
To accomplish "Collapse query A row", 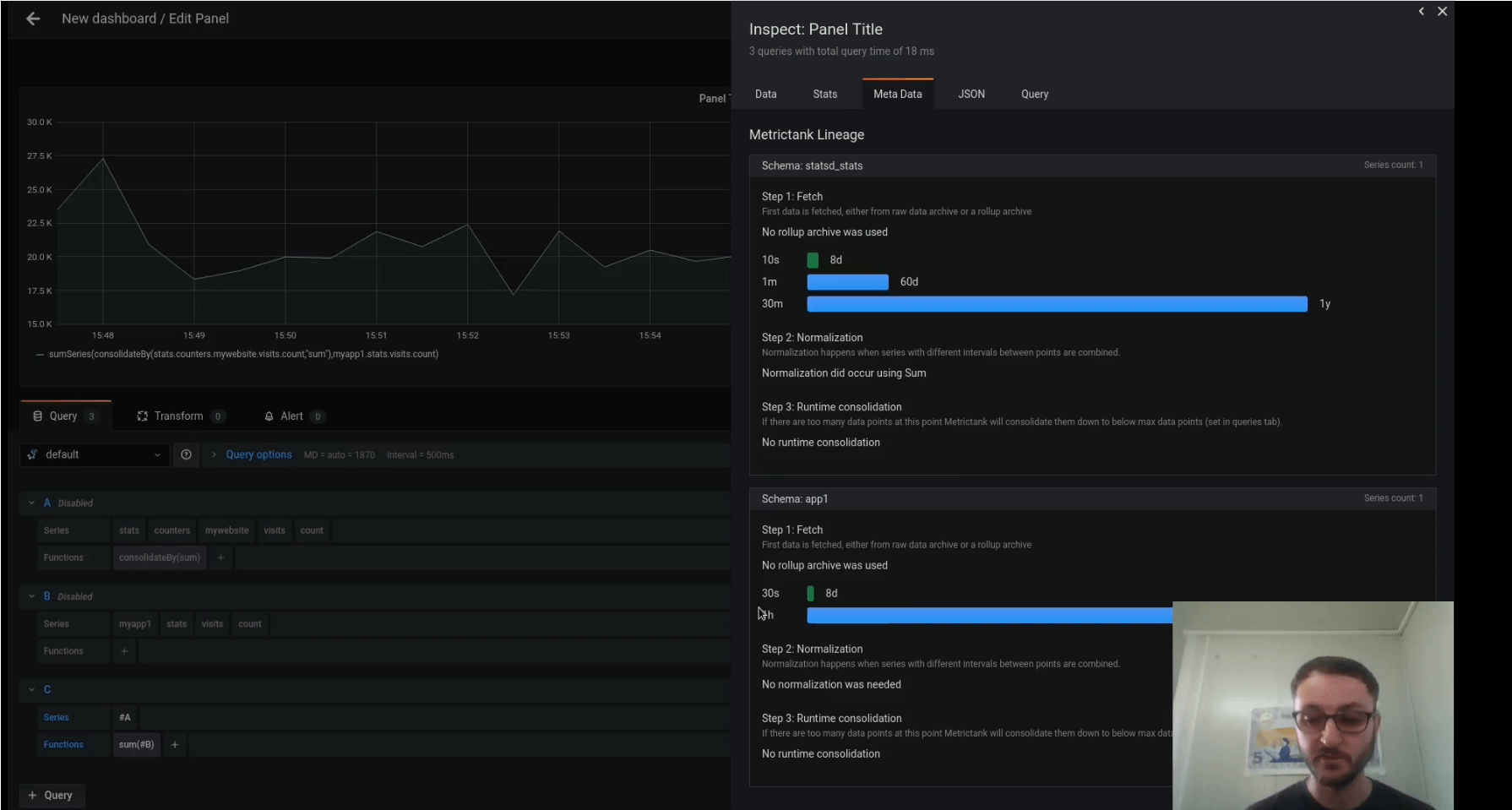I will (32, 503).
